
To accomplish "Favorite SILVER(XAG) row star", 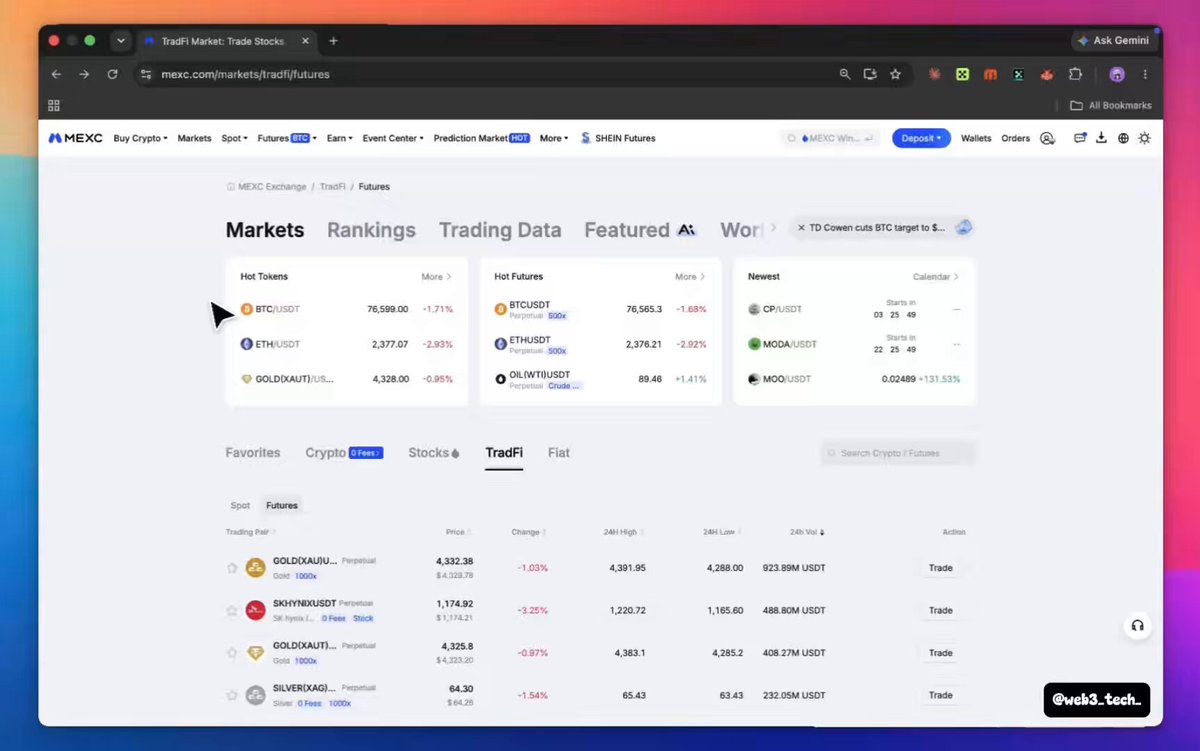I will [232, 695].
